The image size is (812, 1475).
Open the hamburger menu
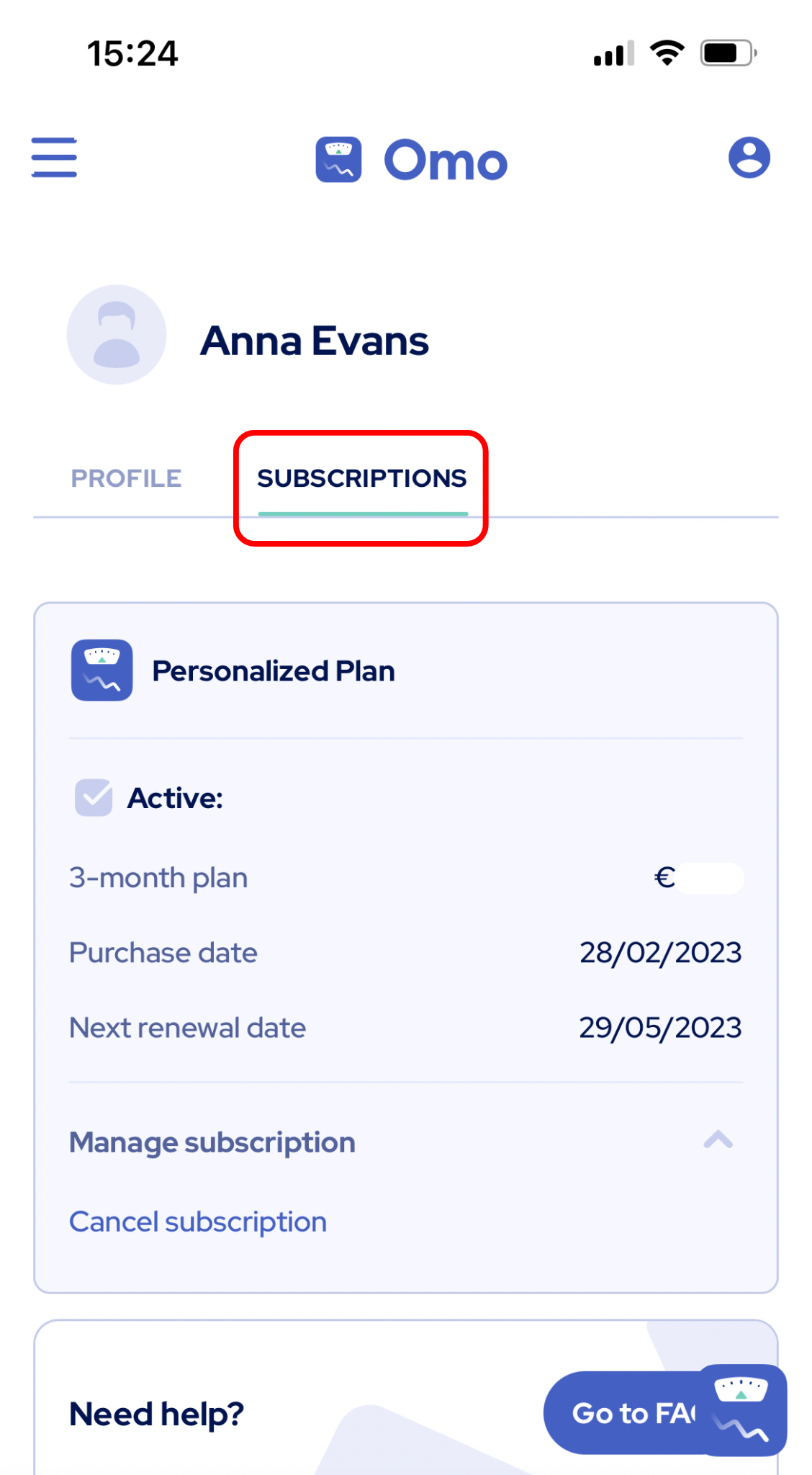(54, 157)
